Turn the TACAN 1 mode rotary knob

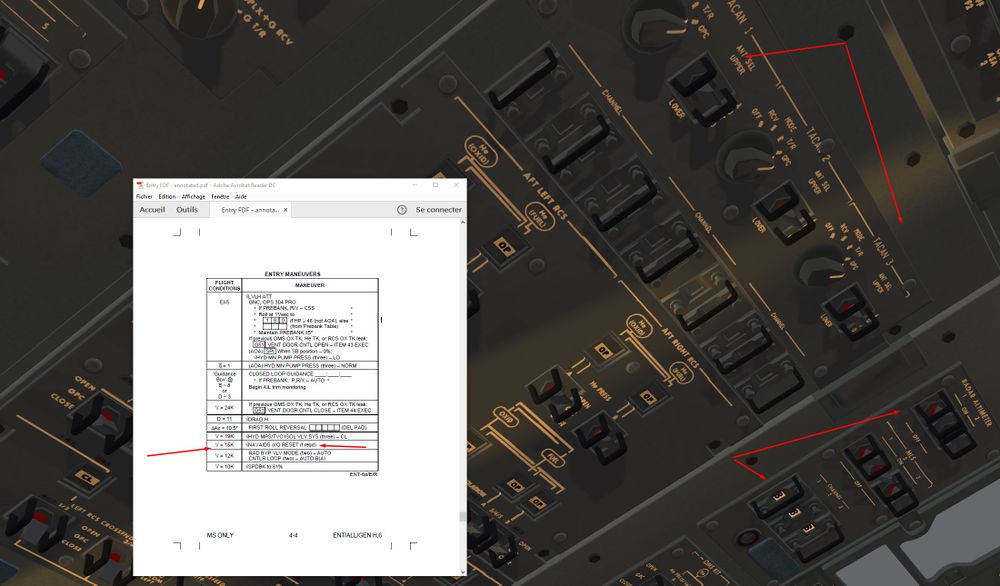(657, 26)
